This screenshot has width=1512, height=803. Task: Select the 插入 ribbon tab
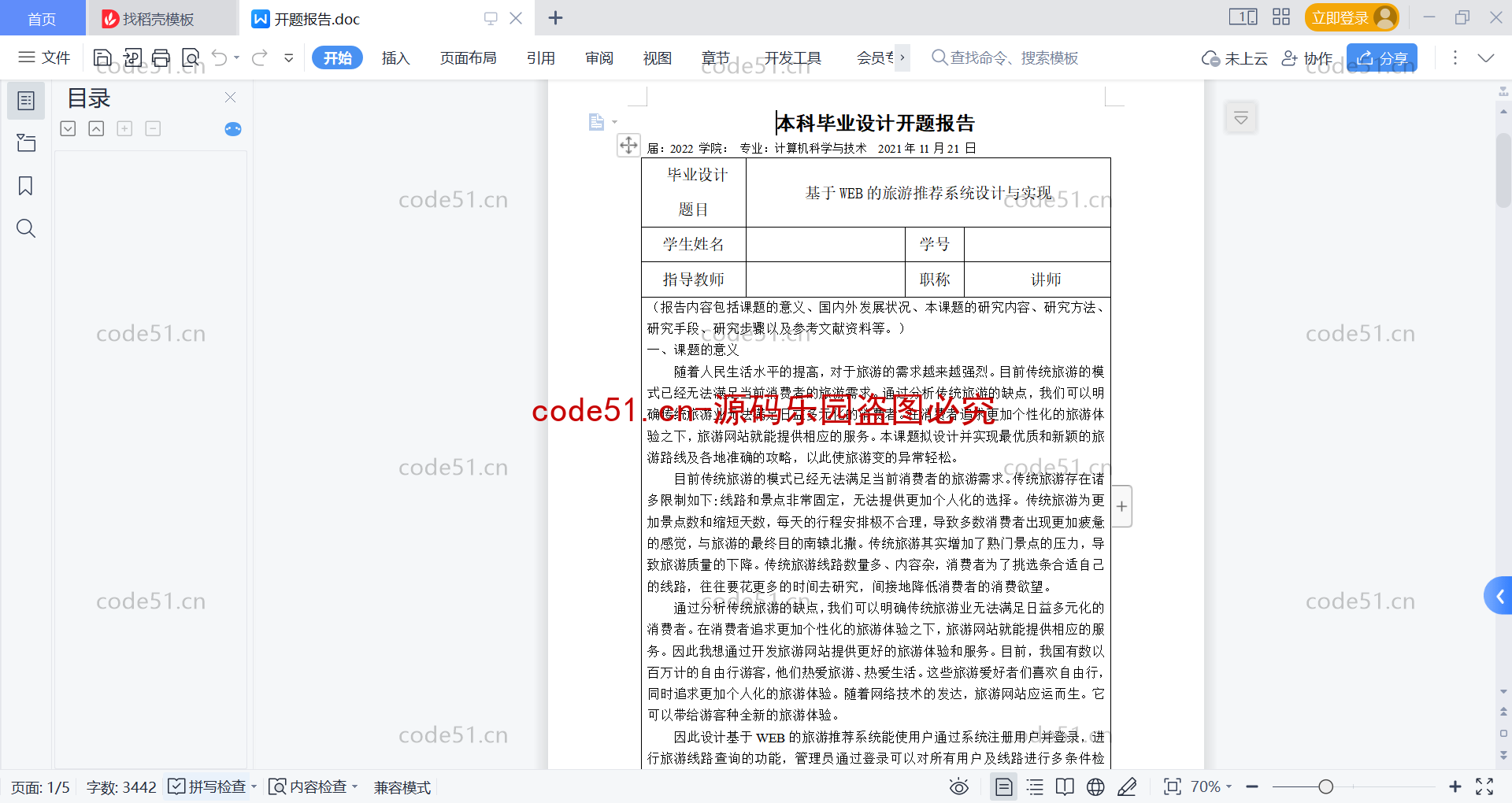395,57
